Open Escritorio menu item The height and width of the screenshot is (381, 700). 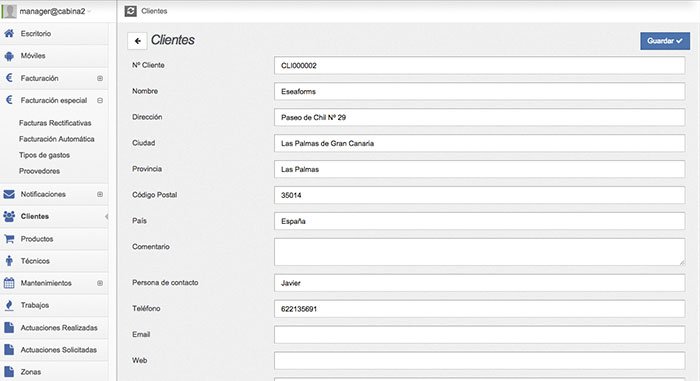tap(54, 33)
